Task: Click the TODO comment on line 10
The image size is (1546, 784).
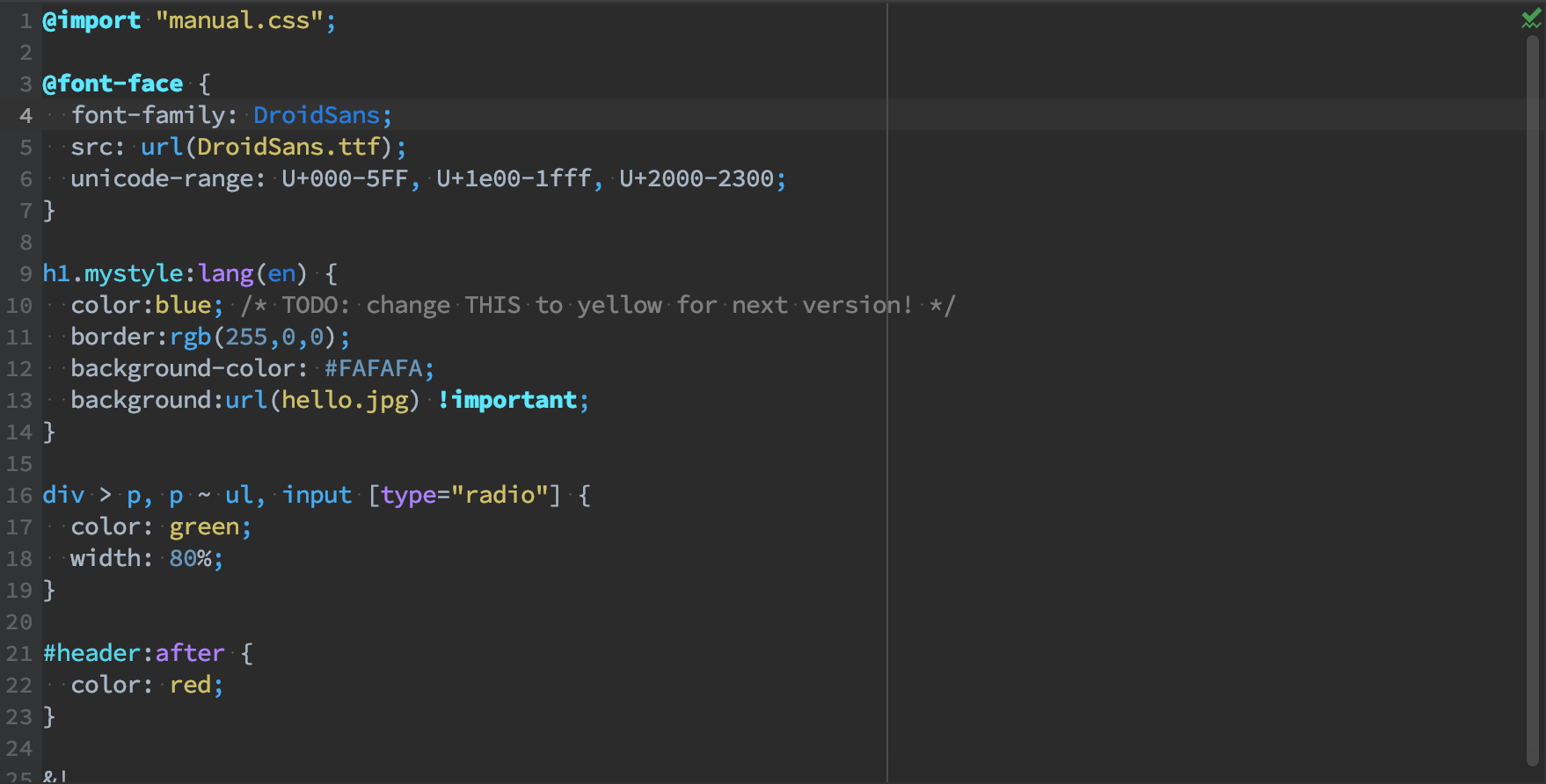Action: 598,305
